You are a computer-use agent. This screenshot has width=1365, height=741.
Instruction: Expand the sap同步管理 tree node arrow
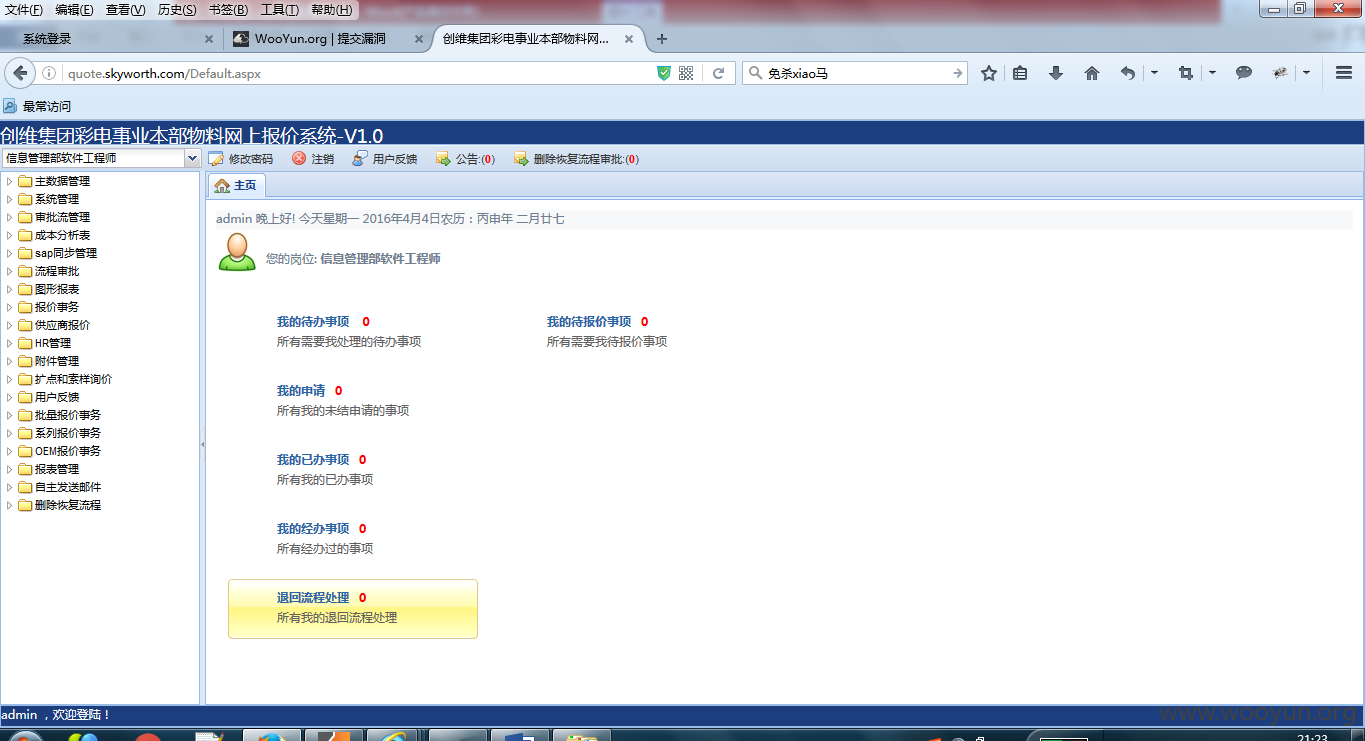(x=9, y=253)
